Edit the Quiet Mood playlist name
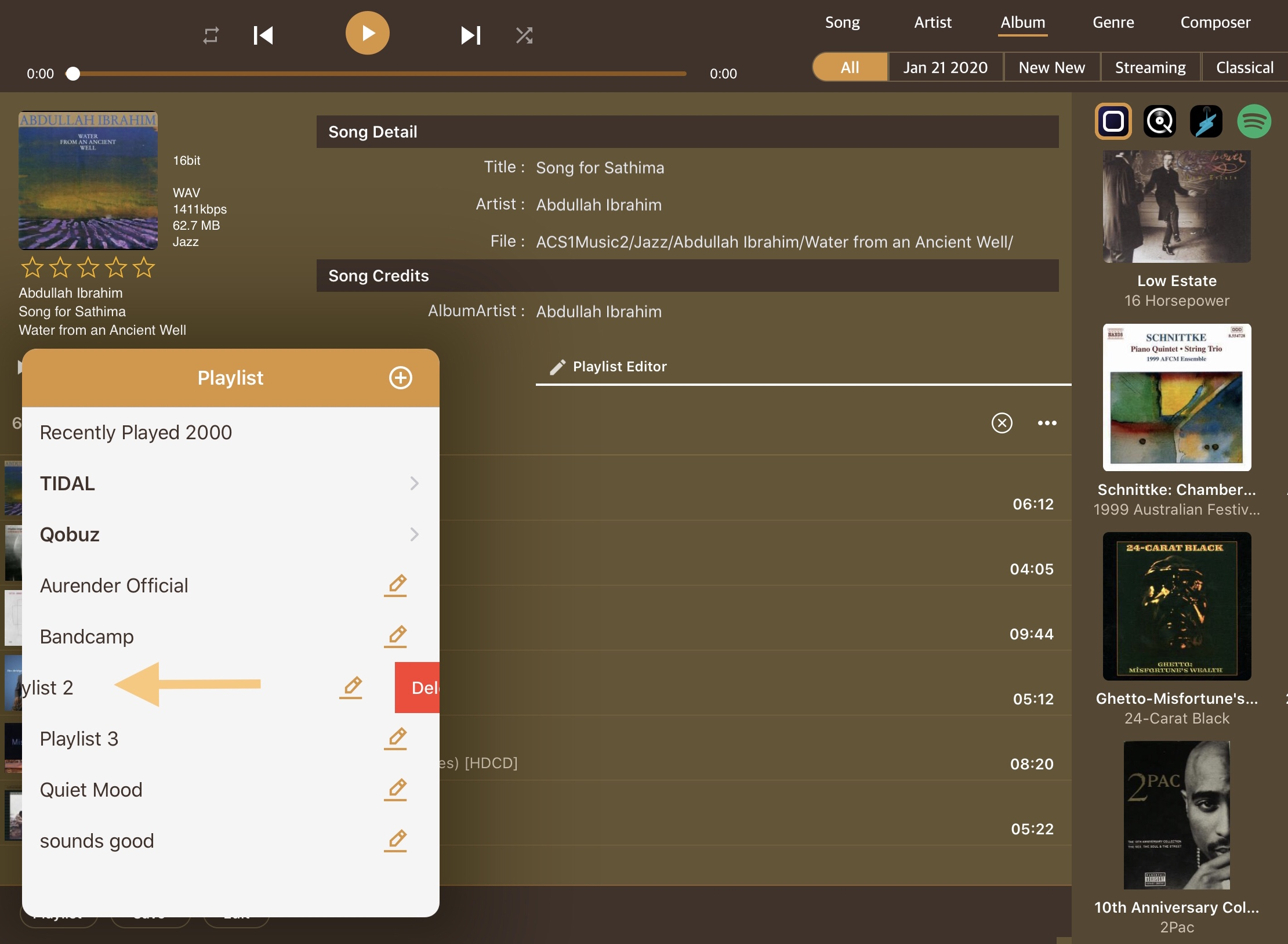This screenshot has height=944, width=1288. tap(396, 789)
